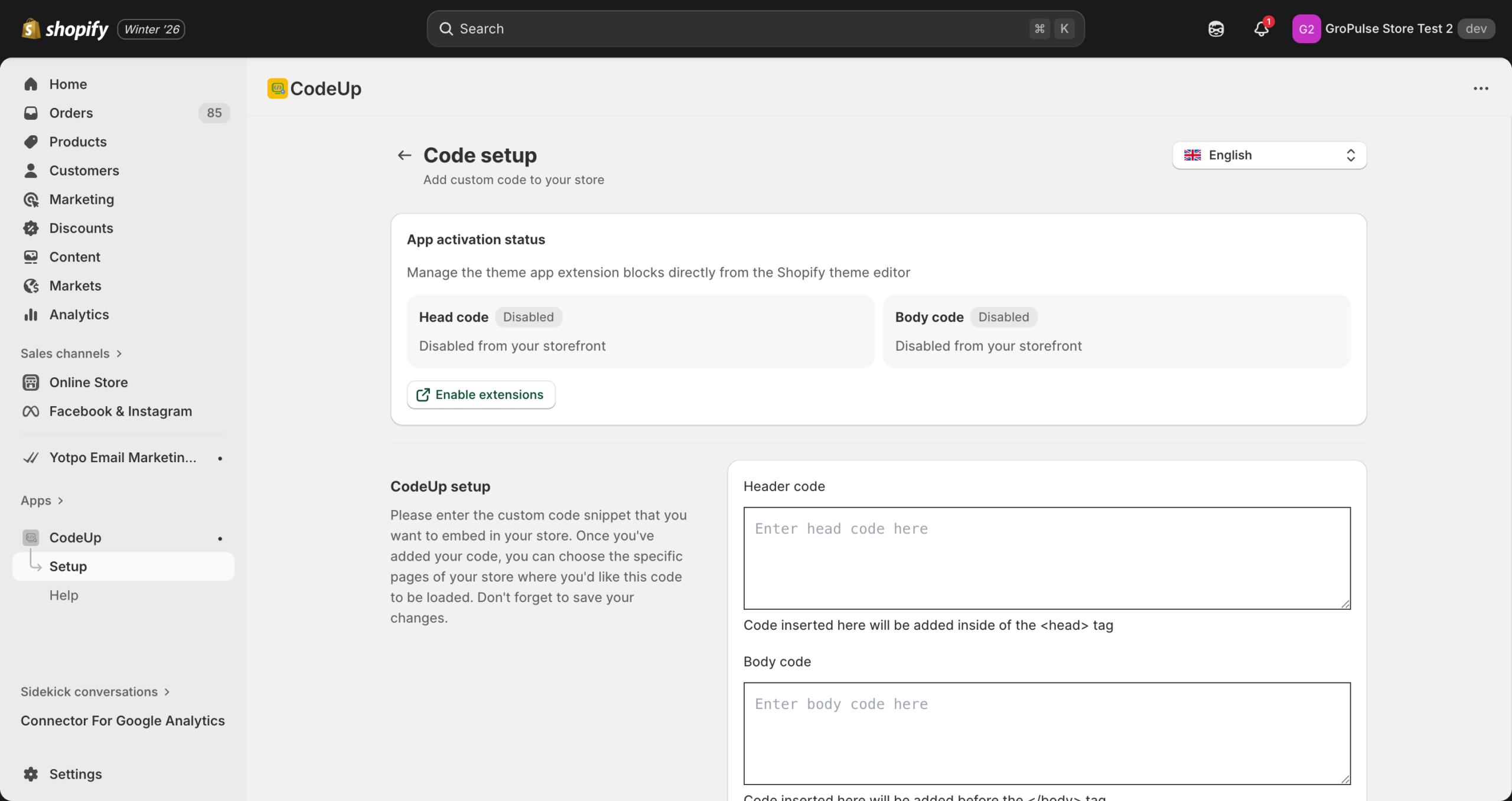Screen dimensions: 1512x801
Task: Open the notifications bell
Action: coord(1261,28)
